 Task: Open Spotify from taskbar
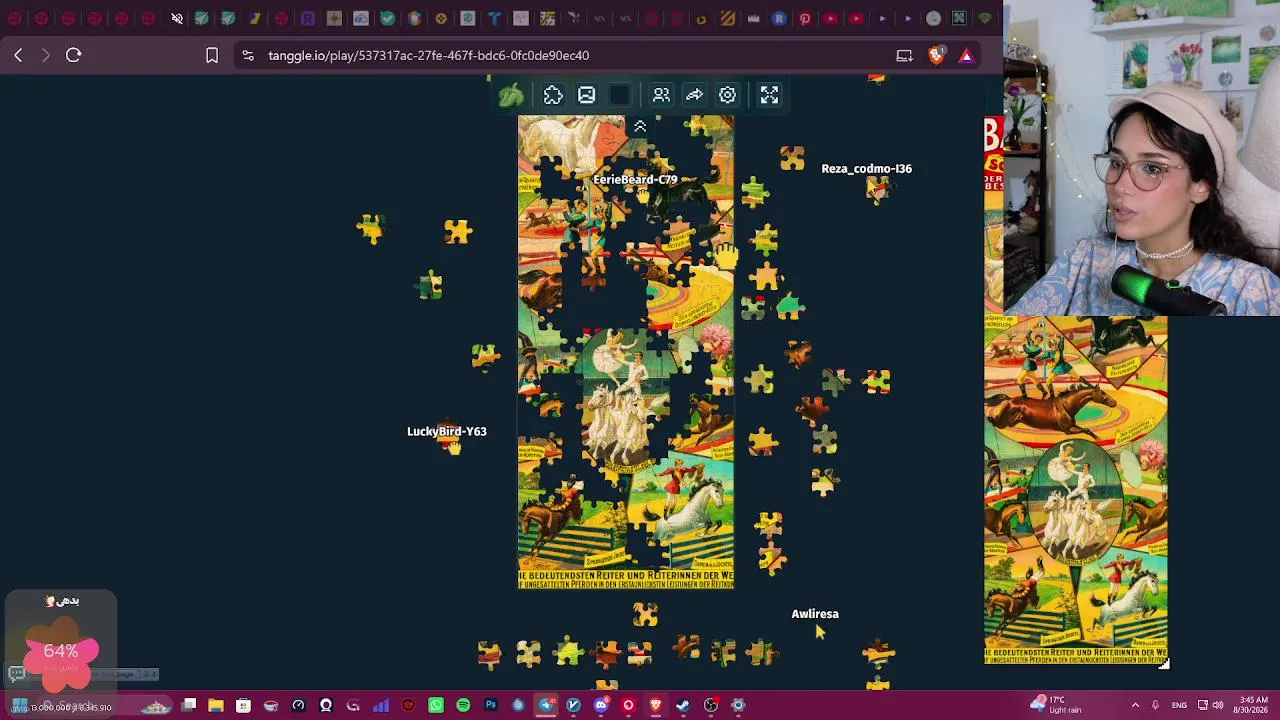click(x=463, y=705)
